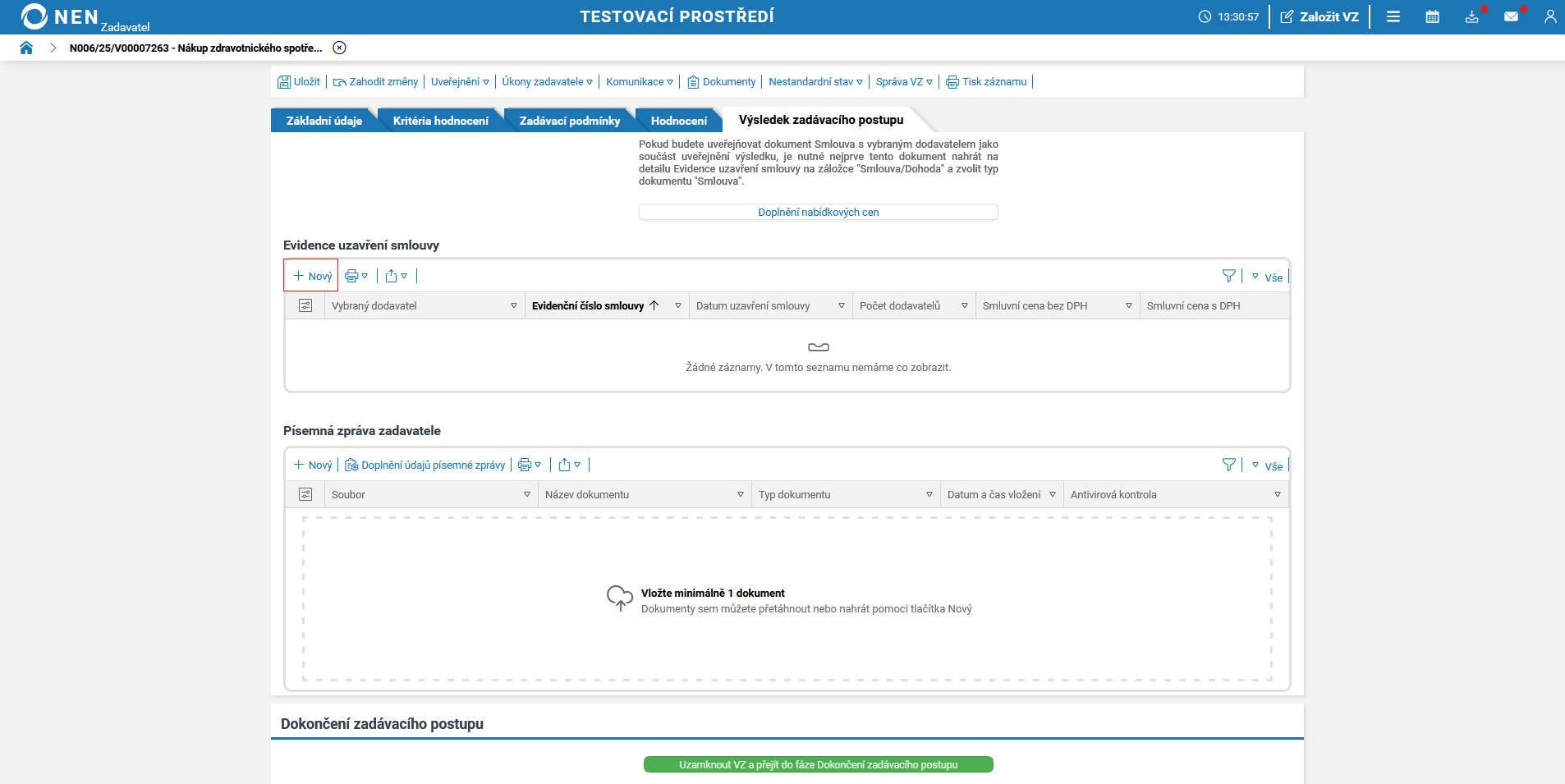Screen dimensions: 1565x784
Task: Select Doplnění údajů písemné zprávy
Action: click(x=424, y=465)
